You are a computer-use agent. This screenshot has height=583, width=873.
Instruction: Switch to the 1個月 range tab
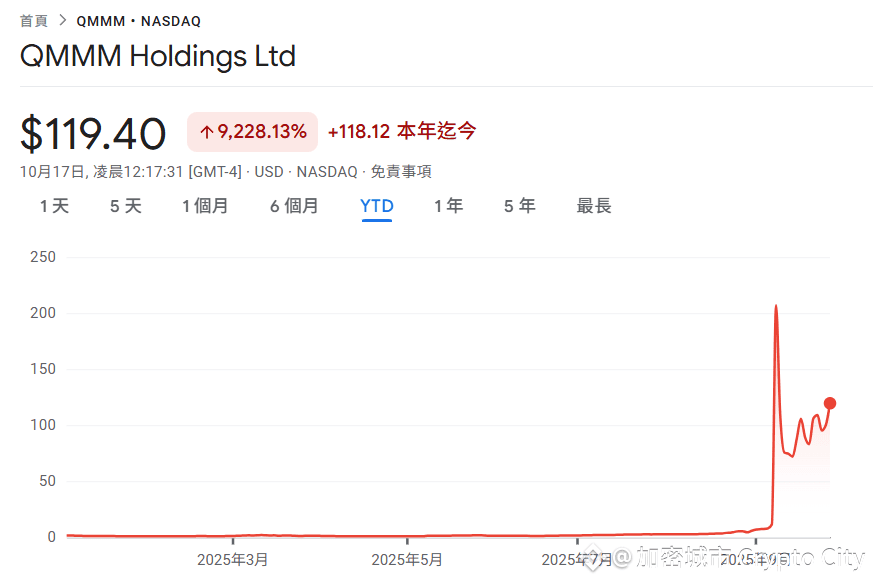(205, 206)
